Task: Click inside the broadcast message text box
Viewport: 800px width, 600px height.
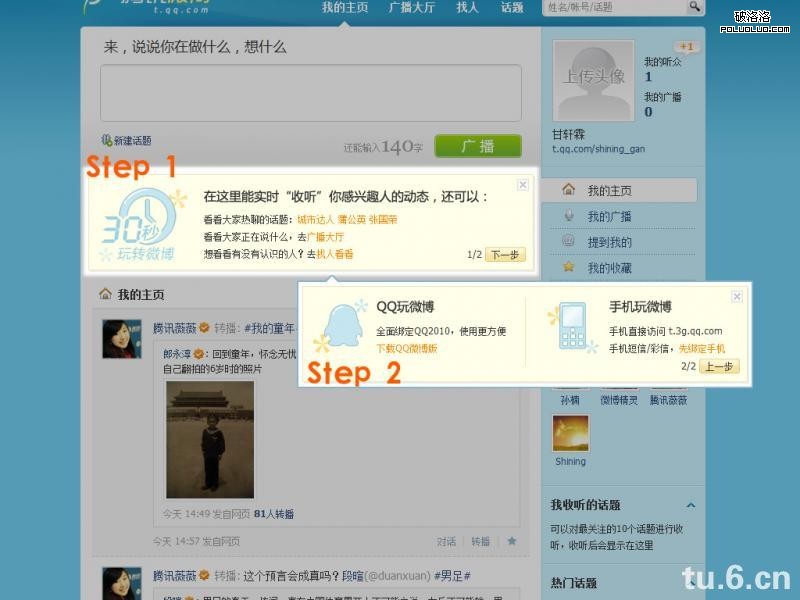Action: click(310, 94)
